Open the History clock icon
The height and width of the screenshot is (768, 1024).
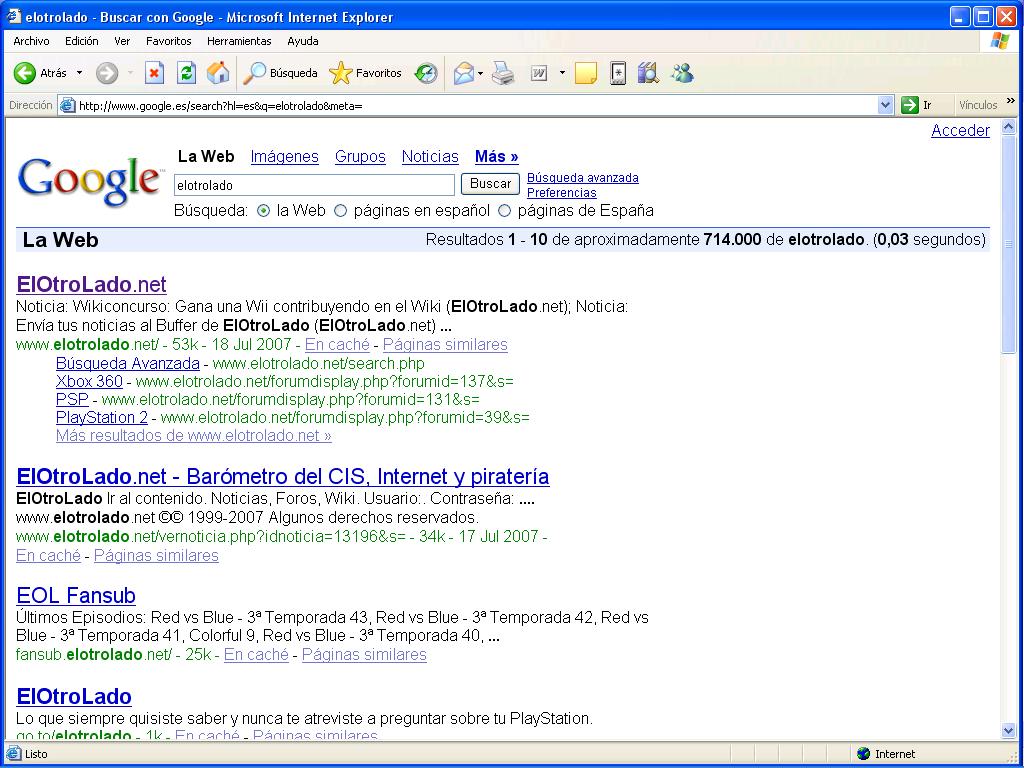pyautogui.click(x=426, y=73)
